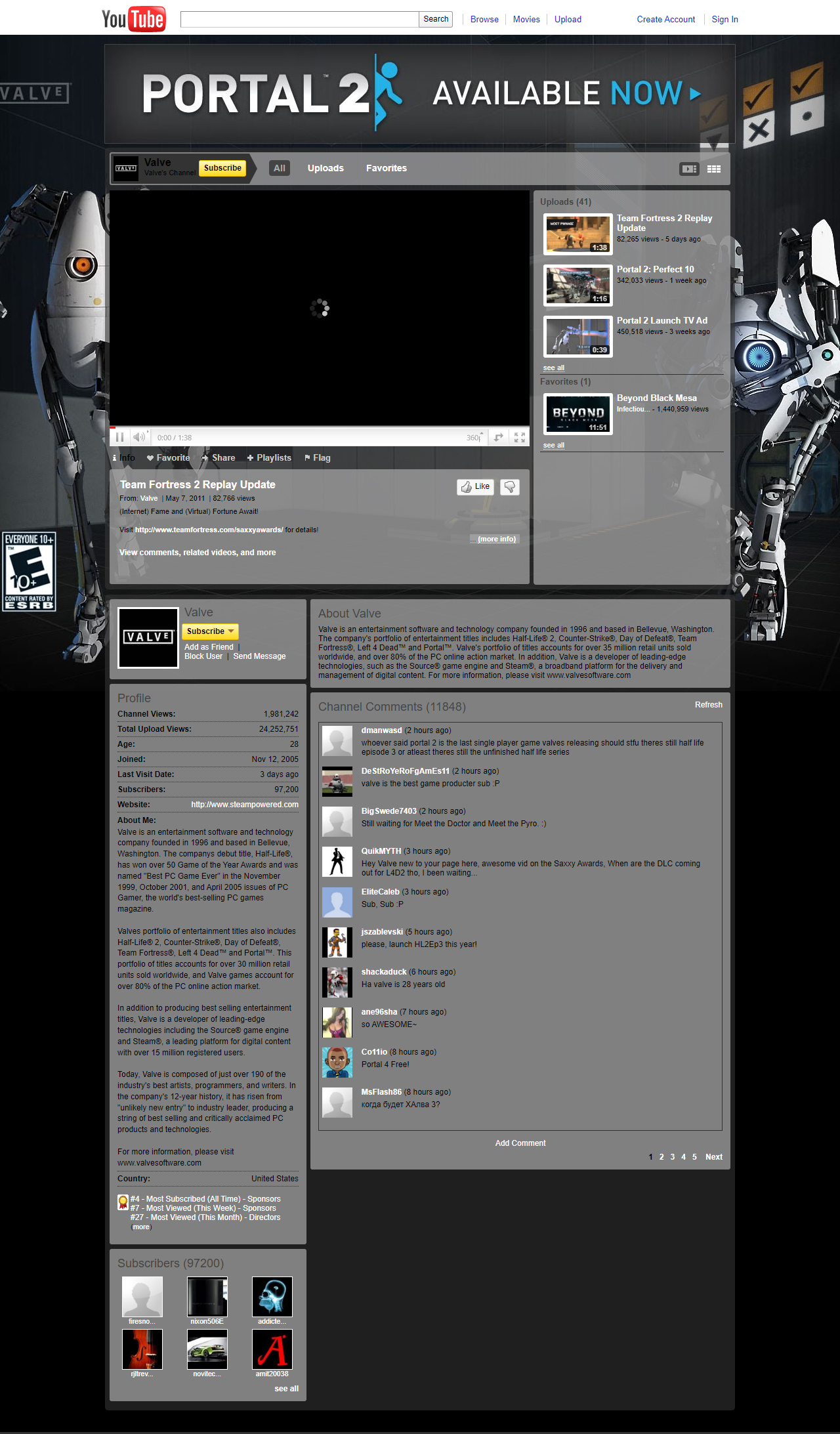
Task: Click QuikMYTH commenter avatar
Action: 337,862
